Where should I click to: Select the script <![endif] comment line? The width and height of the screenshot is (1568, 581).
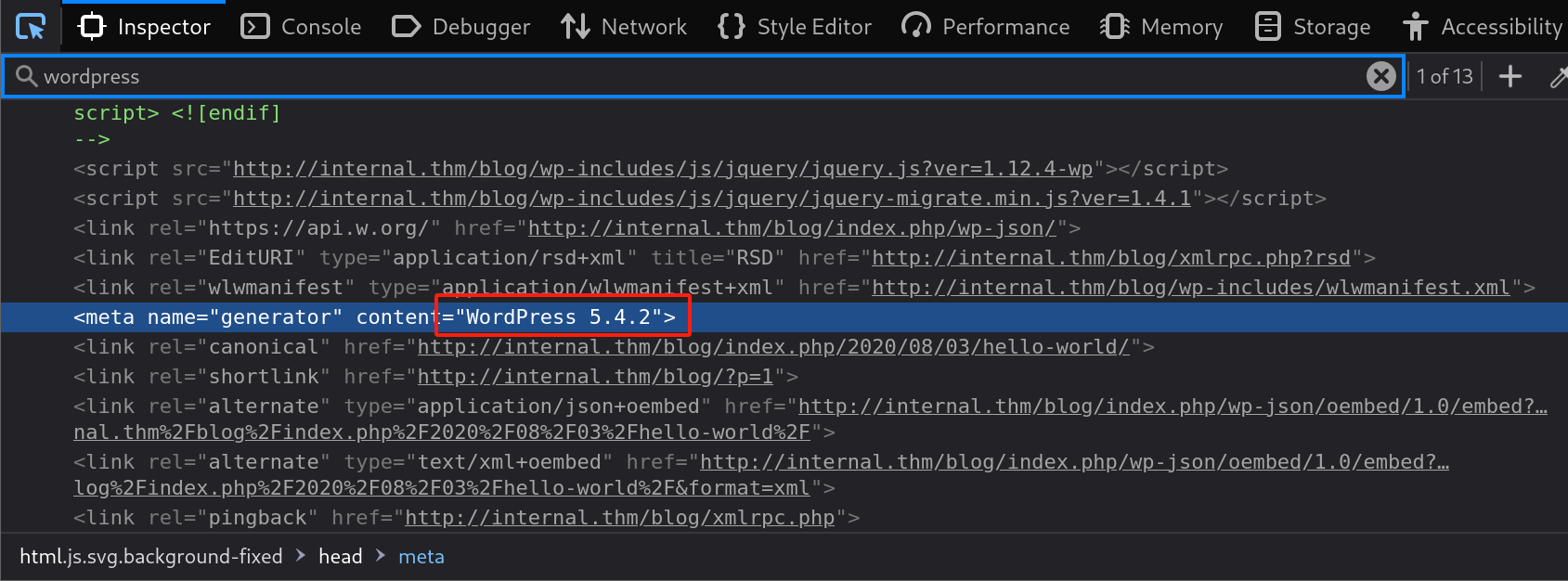pos(176,113)
